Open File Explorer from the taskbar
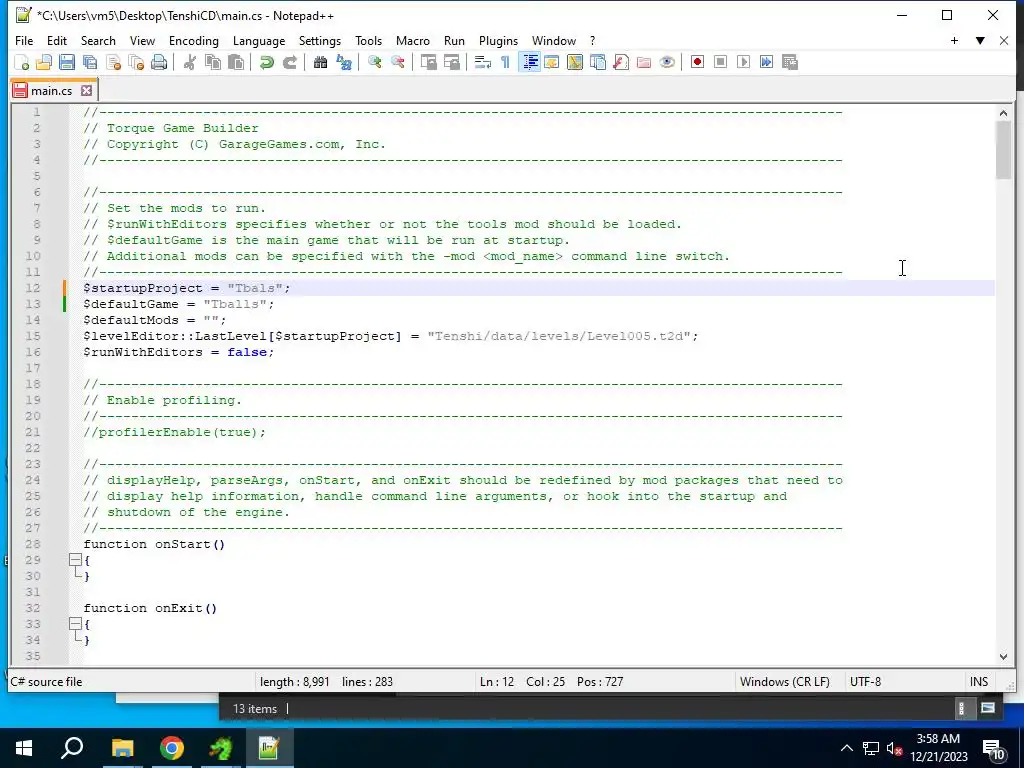This screenshot has height=768, width=1024. pos(122,748)
